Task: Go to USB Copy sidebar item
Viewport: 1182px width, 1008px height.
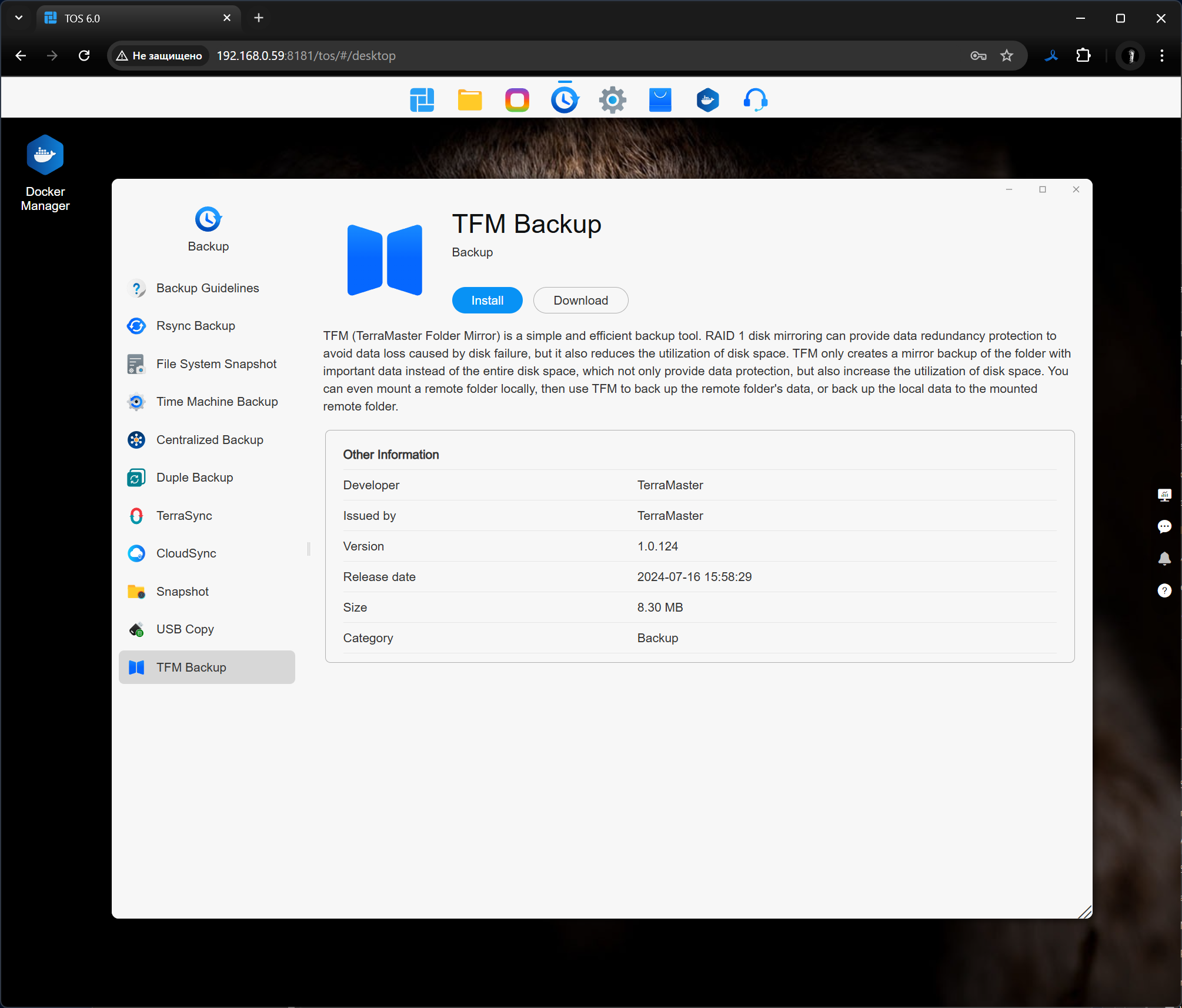Action: click(185, 629)
